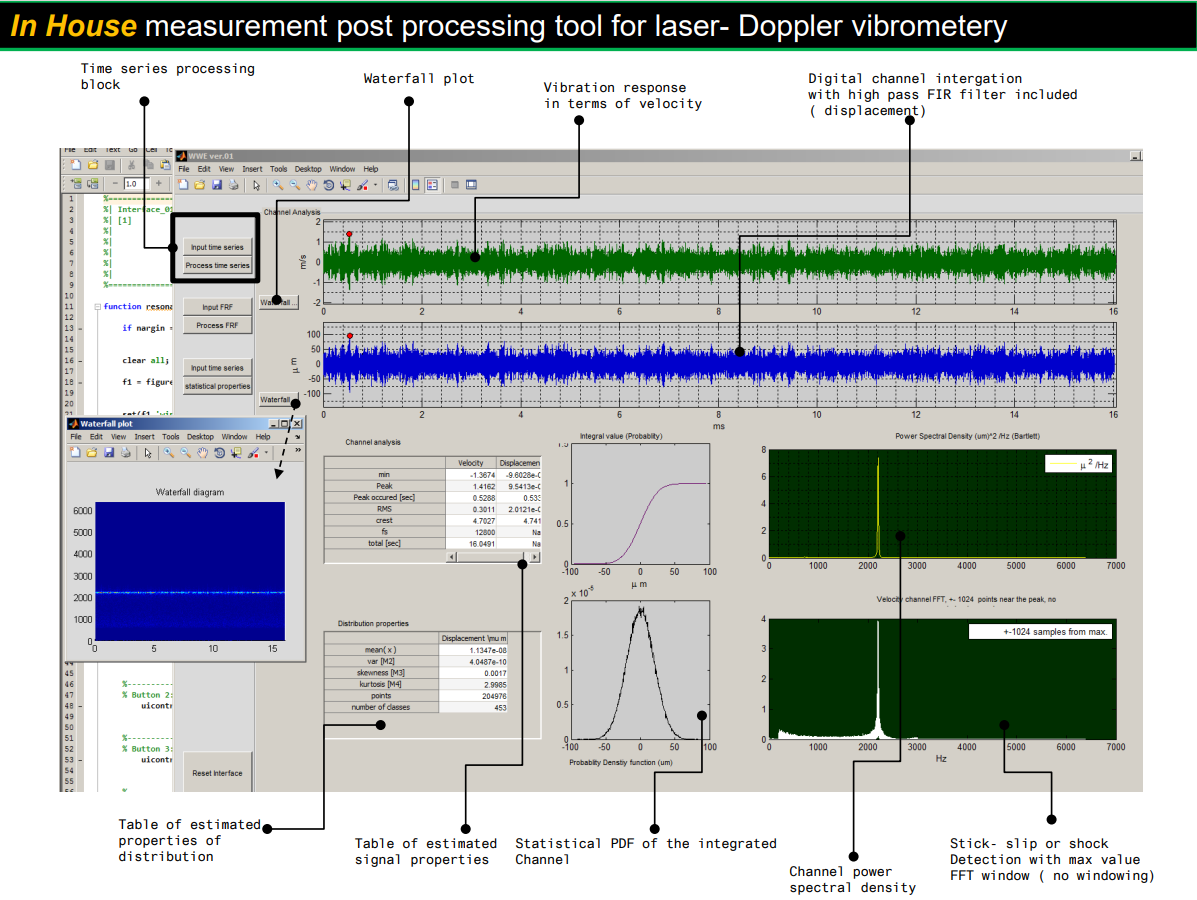Click Channel analysis table scrollbar left arrow
This screenshot has height=900, width=1197.
[x=452, y=557]
